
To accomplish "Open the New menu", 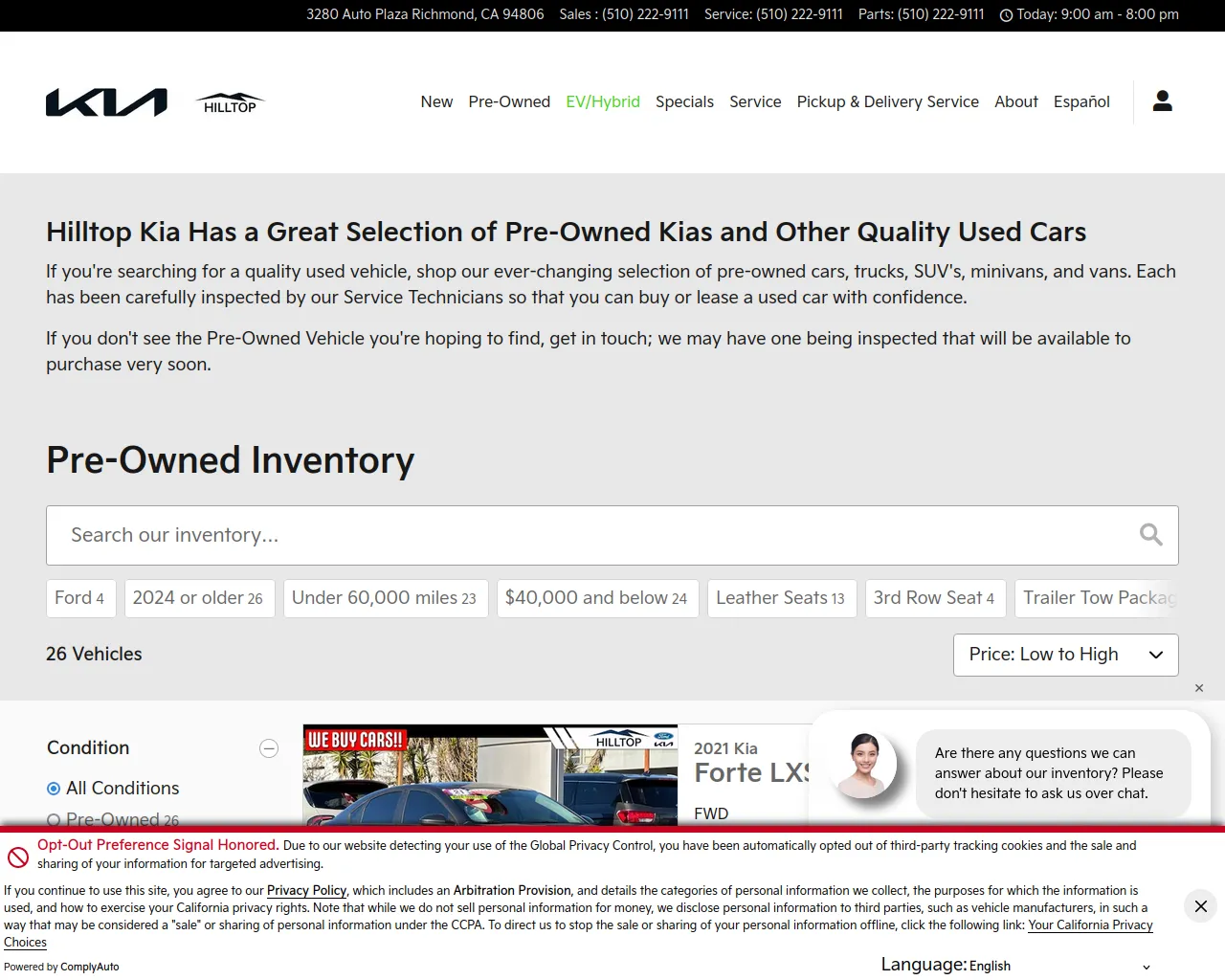I will (436, 101).
